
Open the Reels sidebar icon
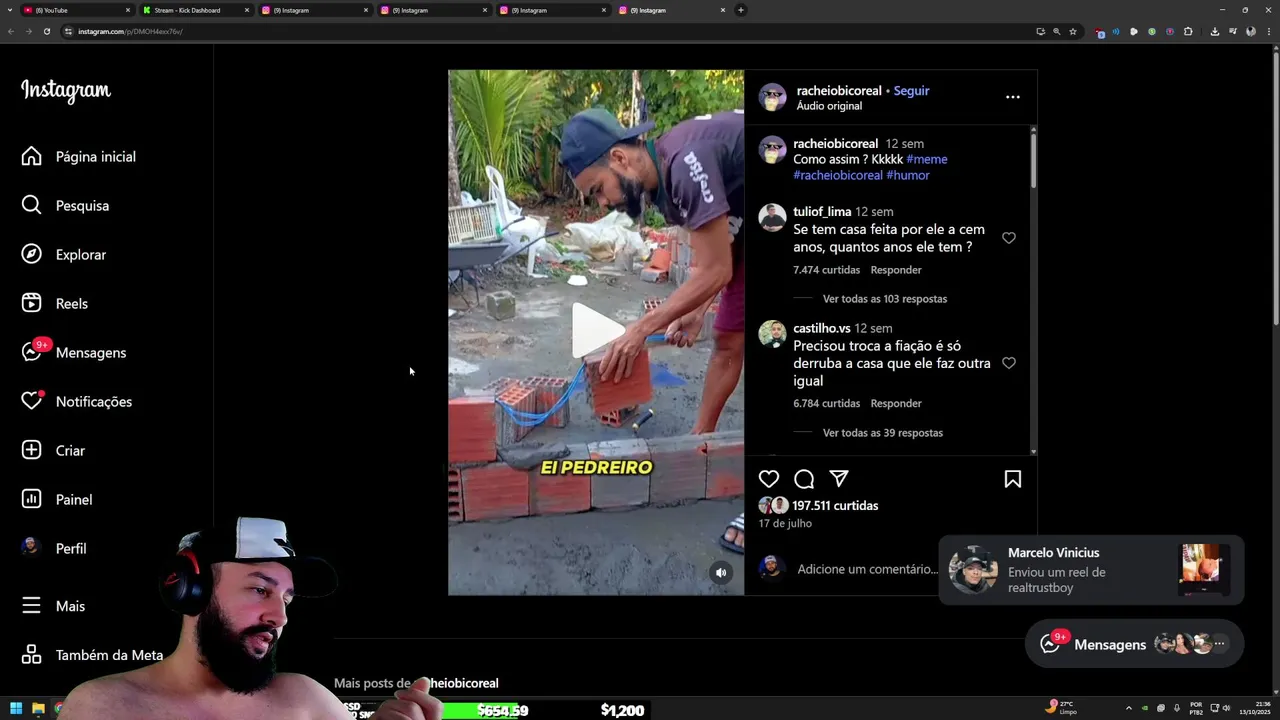coord(32,303)
